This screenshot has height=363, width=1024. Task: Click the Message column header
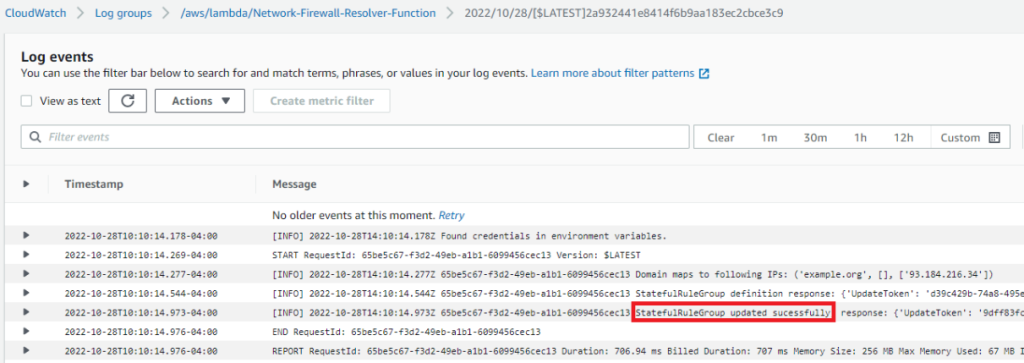pyautogui.click(x=295, y=184)
